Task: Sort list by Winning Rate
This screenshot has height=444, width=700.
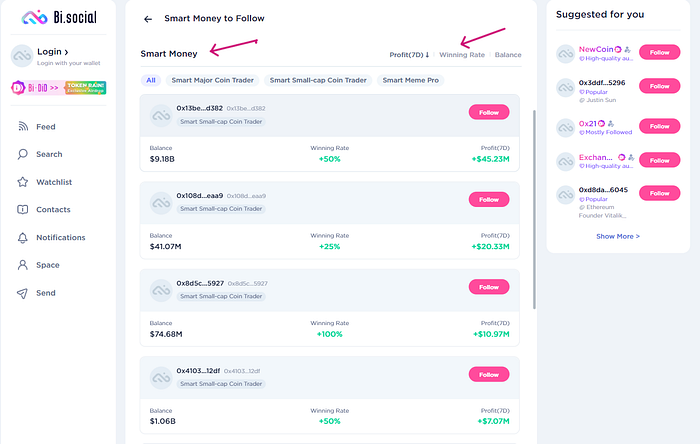Action: 462,54
